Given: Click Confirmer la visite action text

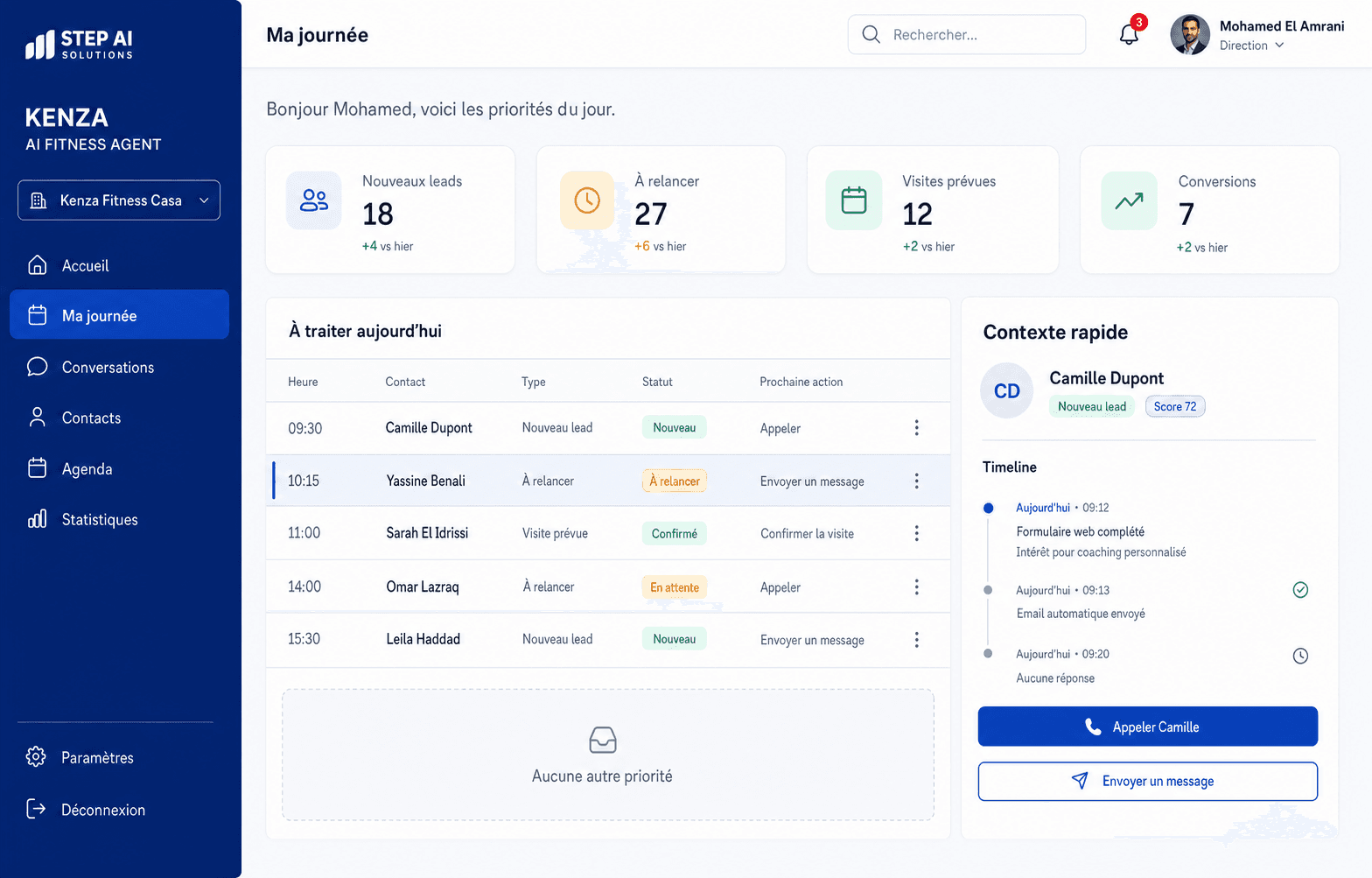Looking at the screenshot, I should pyautogui.click(x=807, y=533).
